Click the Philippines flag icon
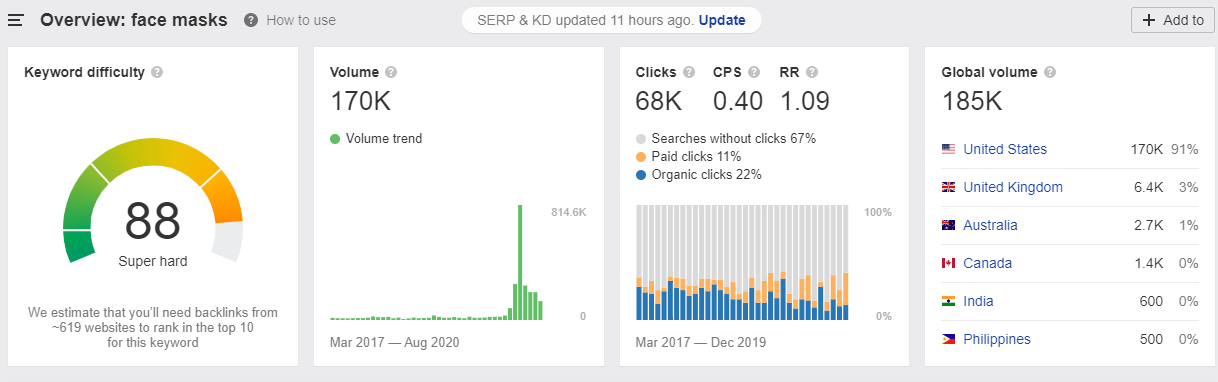This screenshot has width=1218, height=382. click(x=949, y=339)
